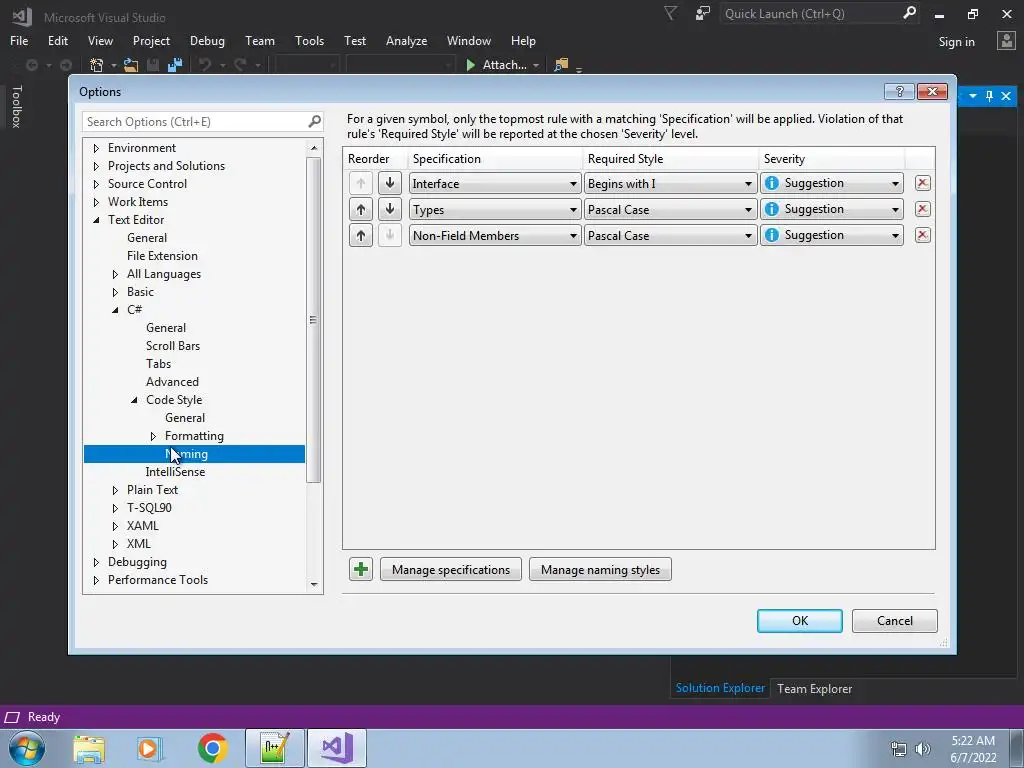Collapse the Text Editor tree node
The width and height of the screenshot is (1024, 768).
96,220
